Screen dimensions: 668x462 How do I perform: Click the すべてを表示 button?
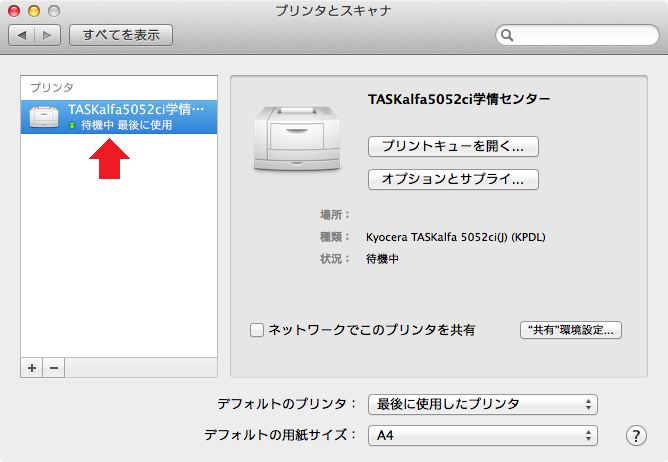tap(121, 35)
